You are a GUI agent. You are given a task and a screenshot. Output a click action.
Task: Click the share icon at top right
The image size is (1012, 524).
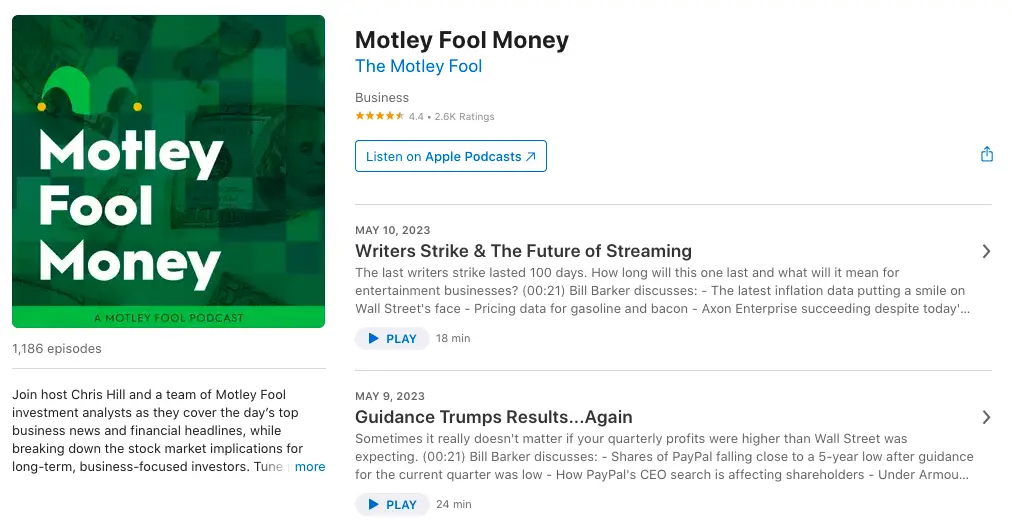point(986,154)
